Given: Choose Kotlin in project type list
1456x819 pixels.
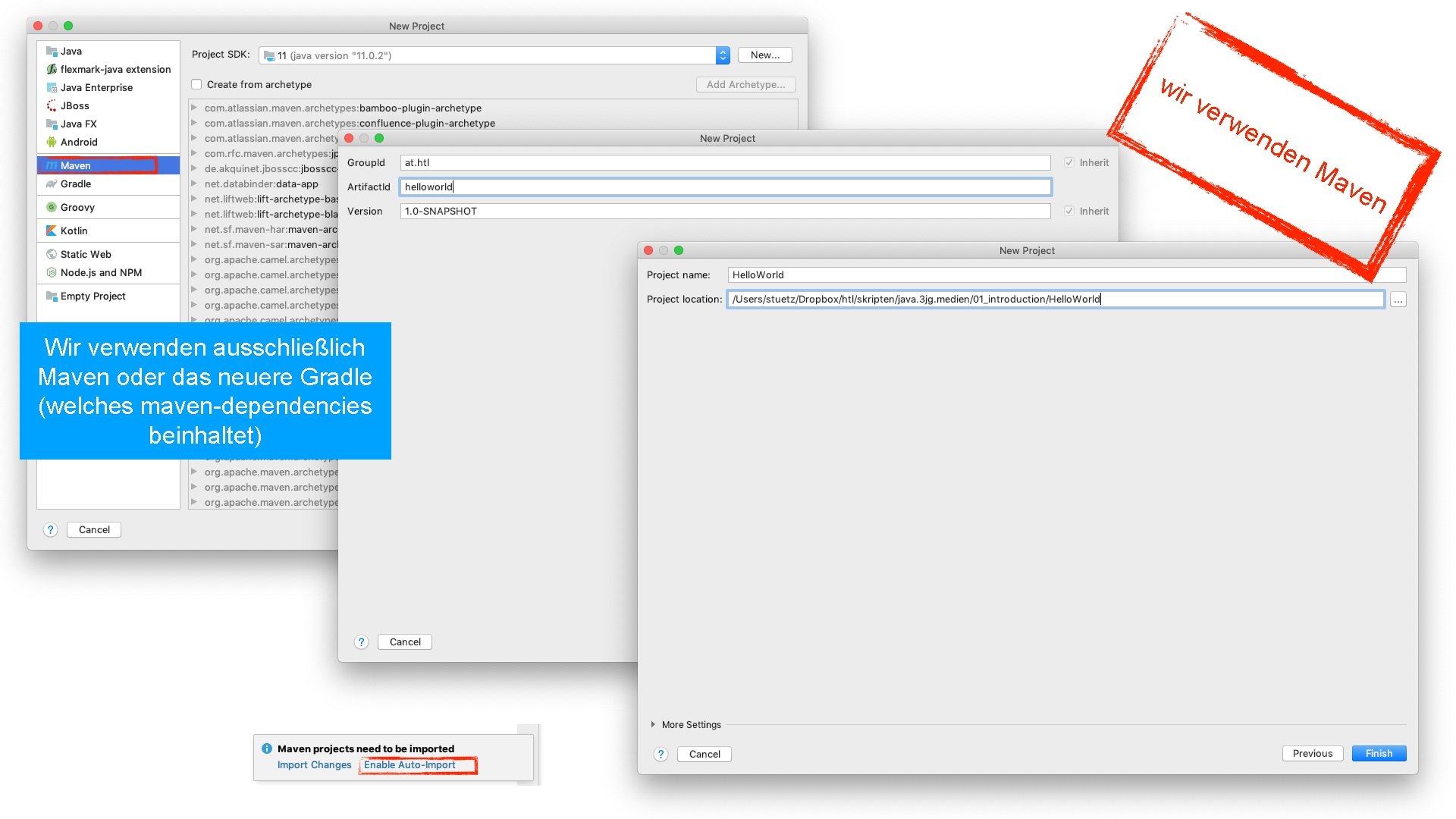Looking at the screenshot, I should pos(108,231).
